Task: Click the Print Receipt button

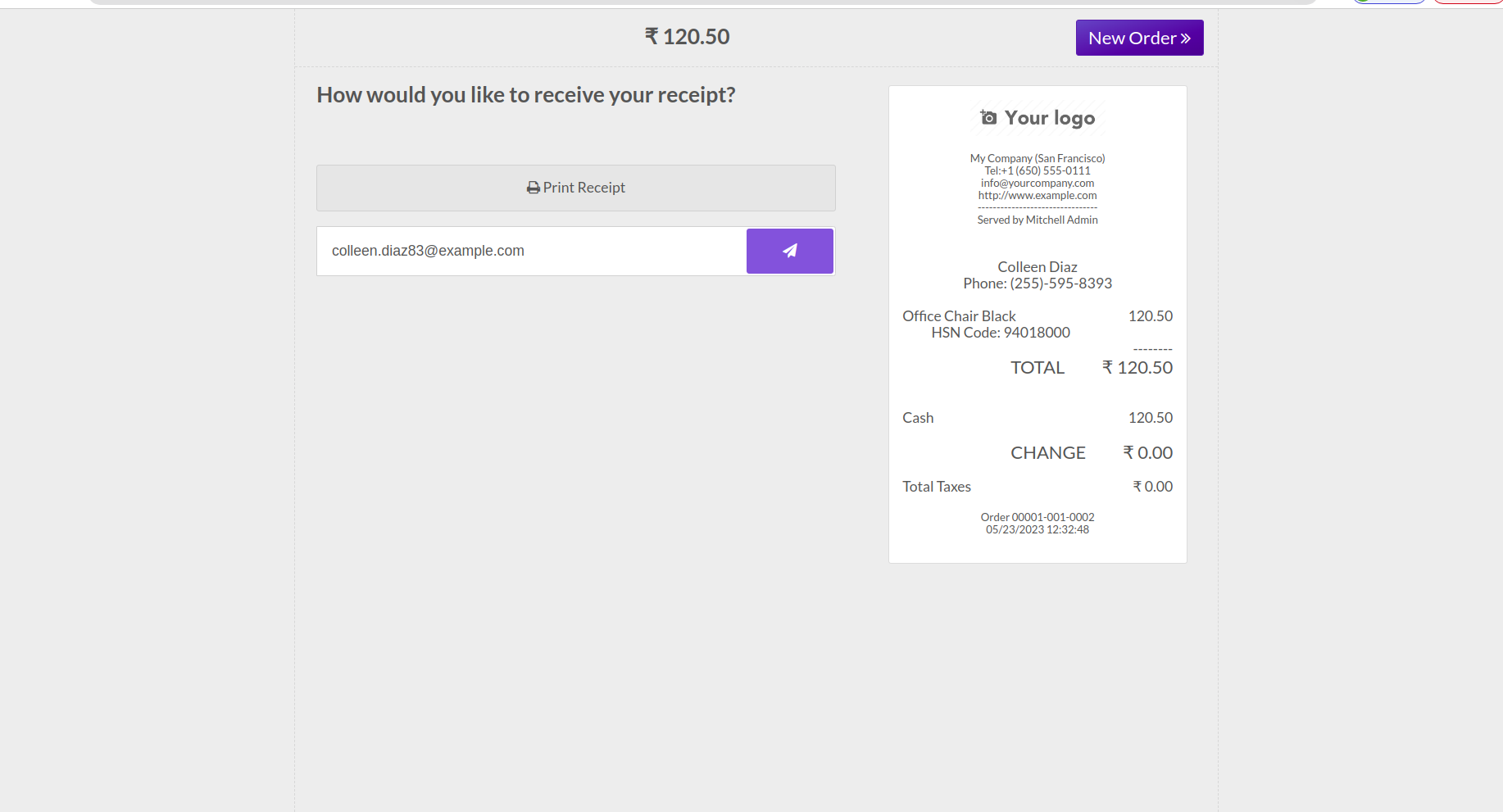Action: tap(575, 188)
